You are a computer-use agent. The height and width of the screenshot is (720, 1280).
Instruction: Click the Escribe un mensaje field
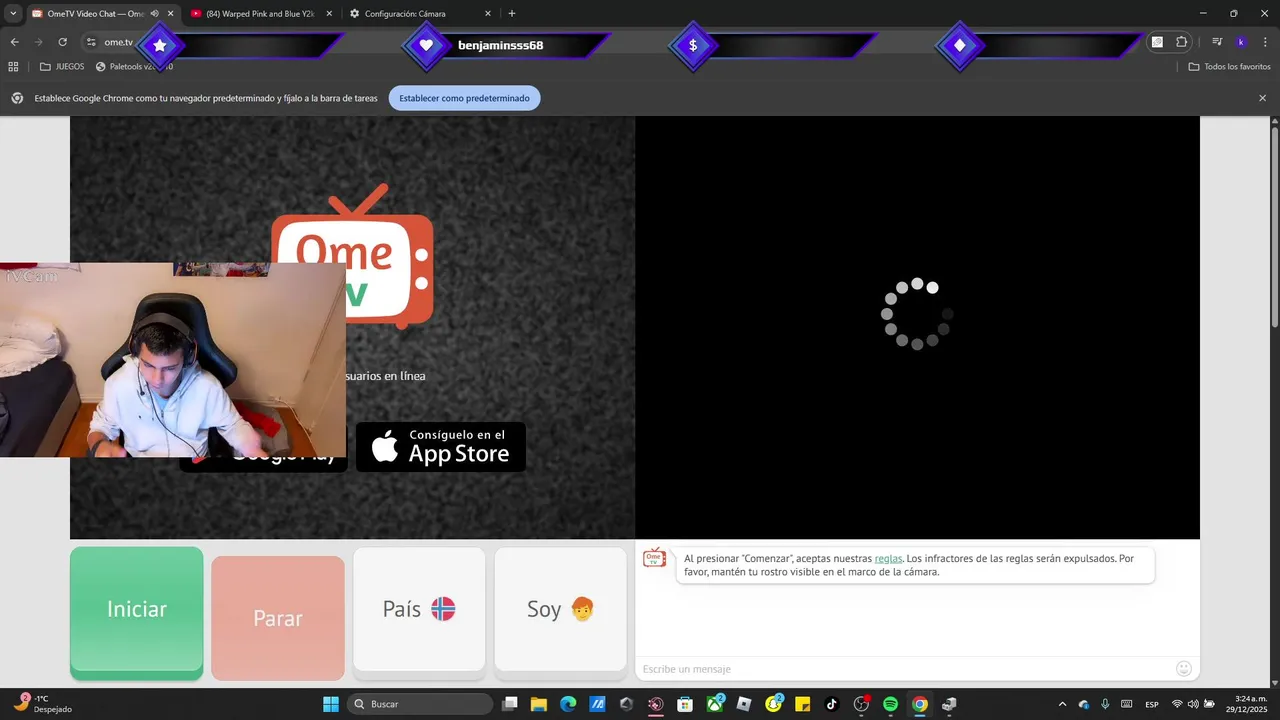(x=905, y=669)
